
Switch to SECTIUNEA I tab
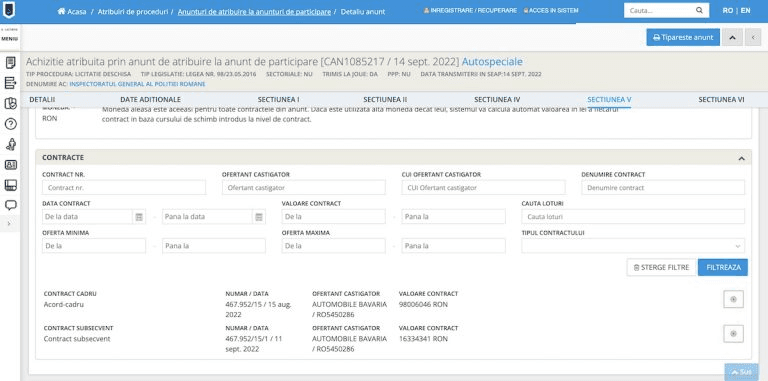pos(278,99)
